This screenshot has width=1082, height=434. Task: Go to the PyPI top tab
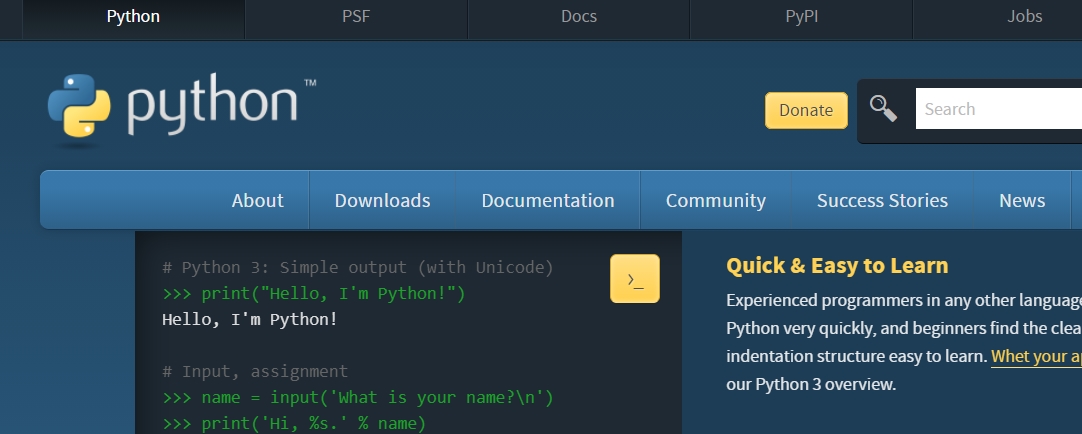pyautogui.click(x=802, y=17)
